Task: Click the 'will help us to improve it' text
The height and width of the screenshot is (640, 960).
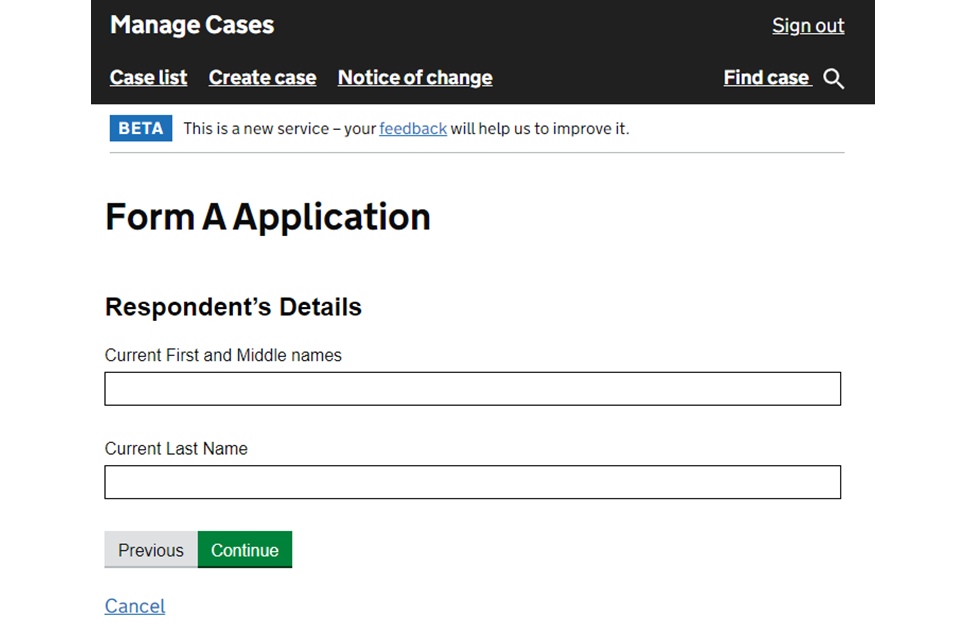Action: pos(539,129)
